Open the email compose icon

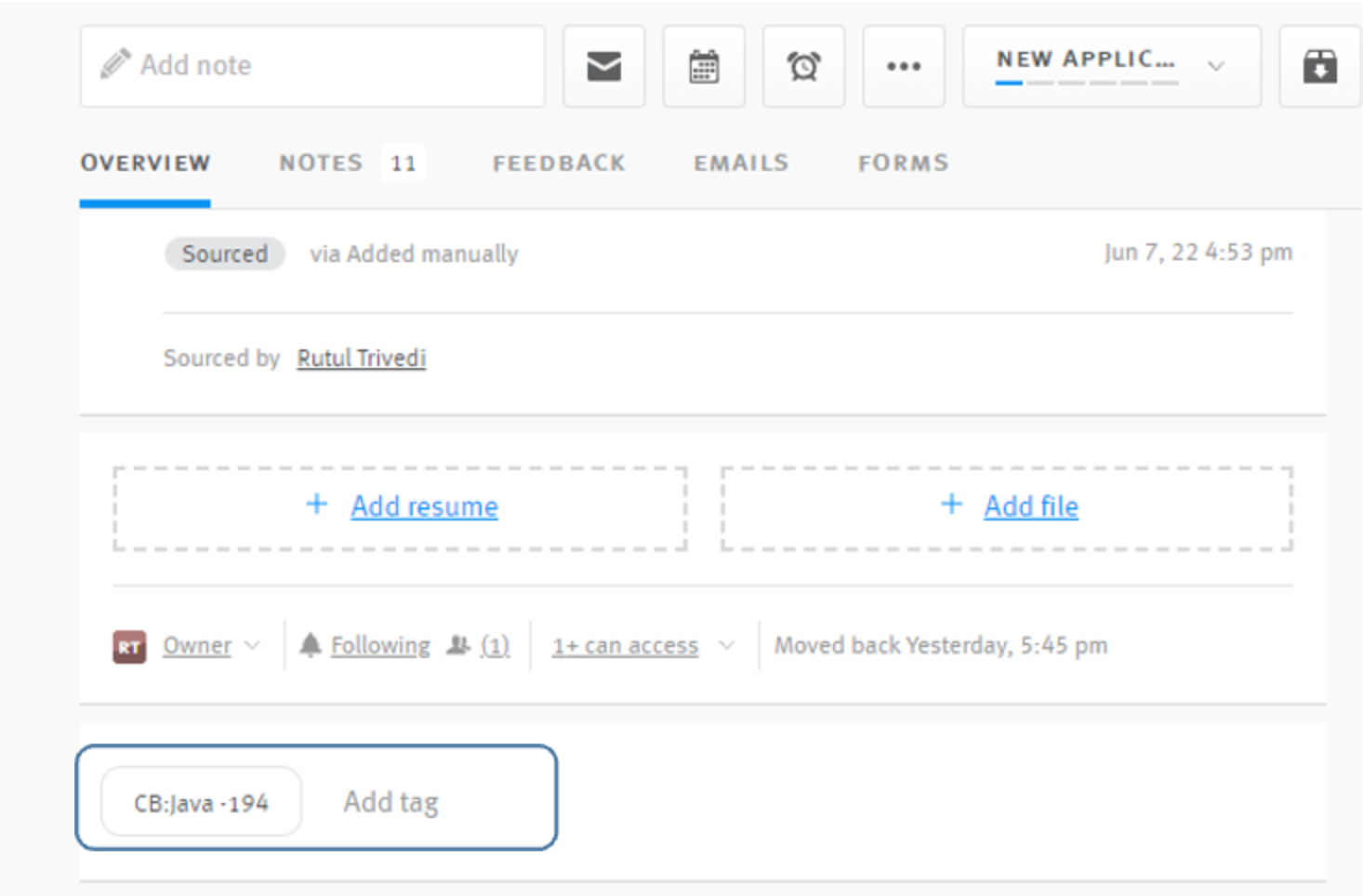(x=603, y=66)
